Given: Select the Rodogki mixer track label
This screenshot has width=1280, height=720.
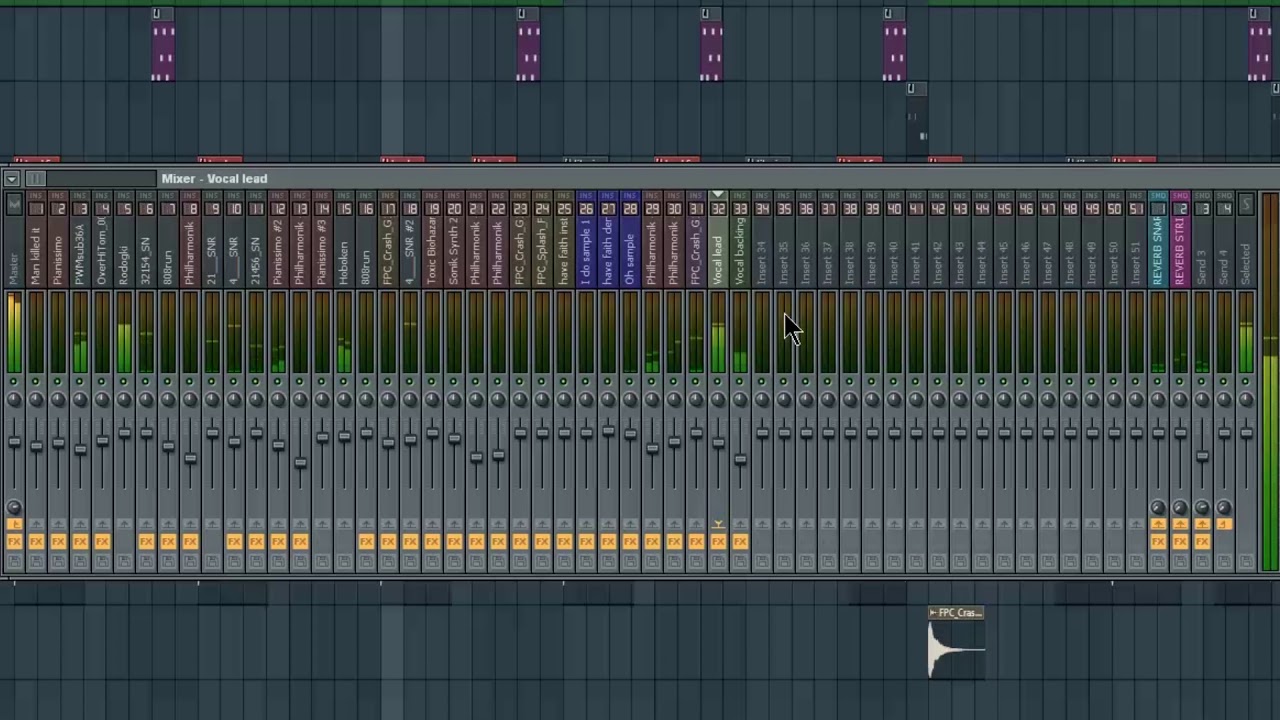Looking at the screenshot, I should click(124, 264).
